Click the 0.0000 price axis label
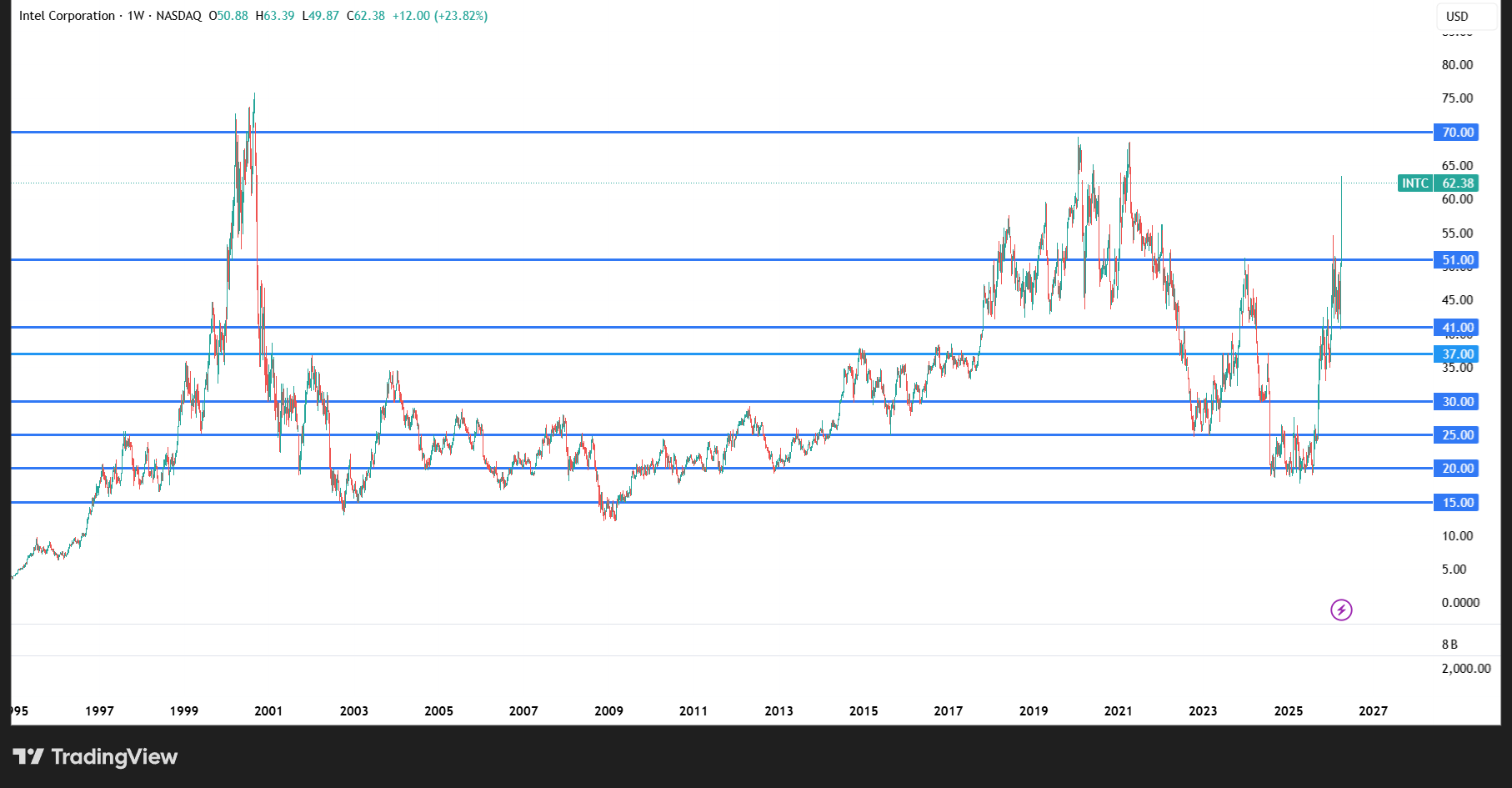Image resolution: width=1512 pixels, height=788 pixels. click(1461, 602)
